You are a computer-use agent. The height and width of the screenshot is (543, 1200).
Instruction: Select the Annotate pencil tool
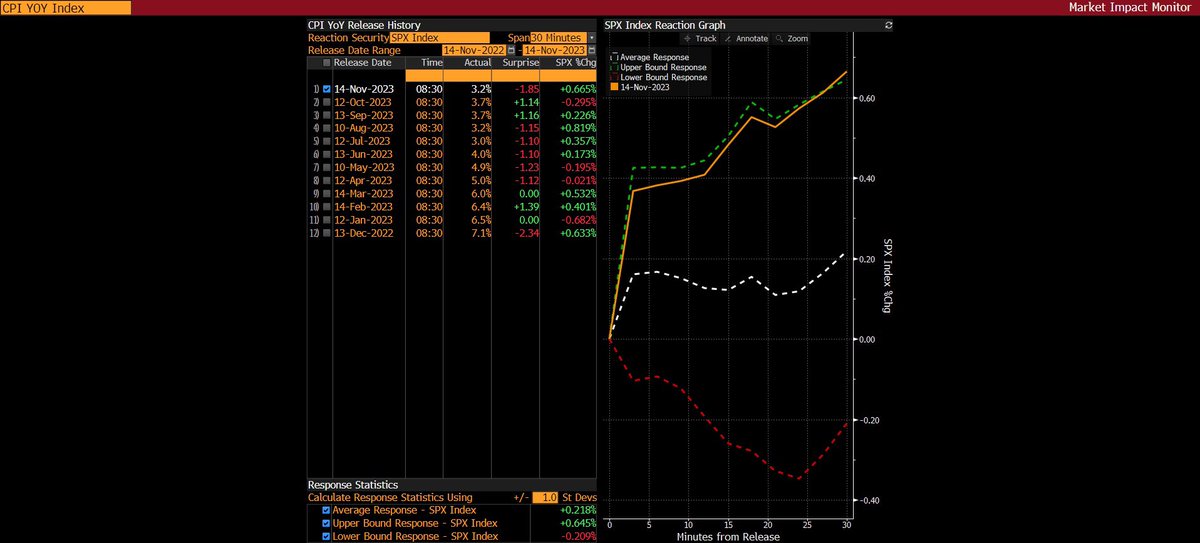746,38
